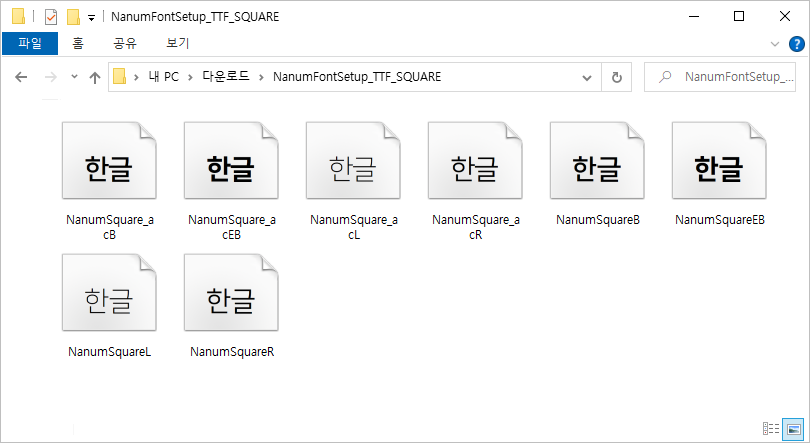Select the NanumSquareR font file icon
The height and width of the screenshot is (443, 810).
[x=231, y=293]
